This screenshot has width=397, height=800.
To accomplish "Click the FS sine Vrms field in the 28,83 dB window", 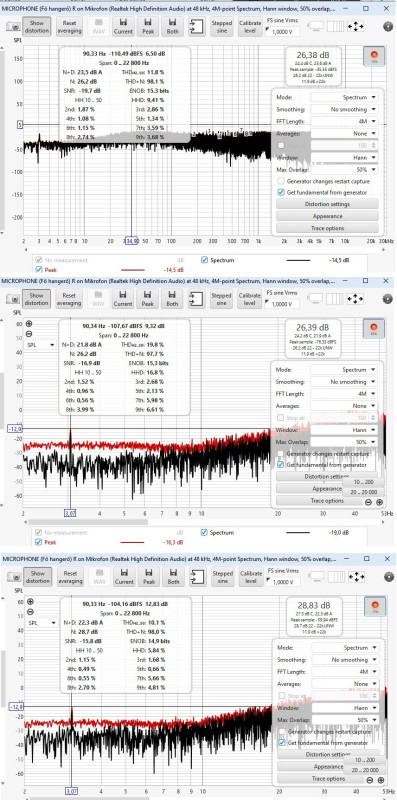I will [283, 582].
